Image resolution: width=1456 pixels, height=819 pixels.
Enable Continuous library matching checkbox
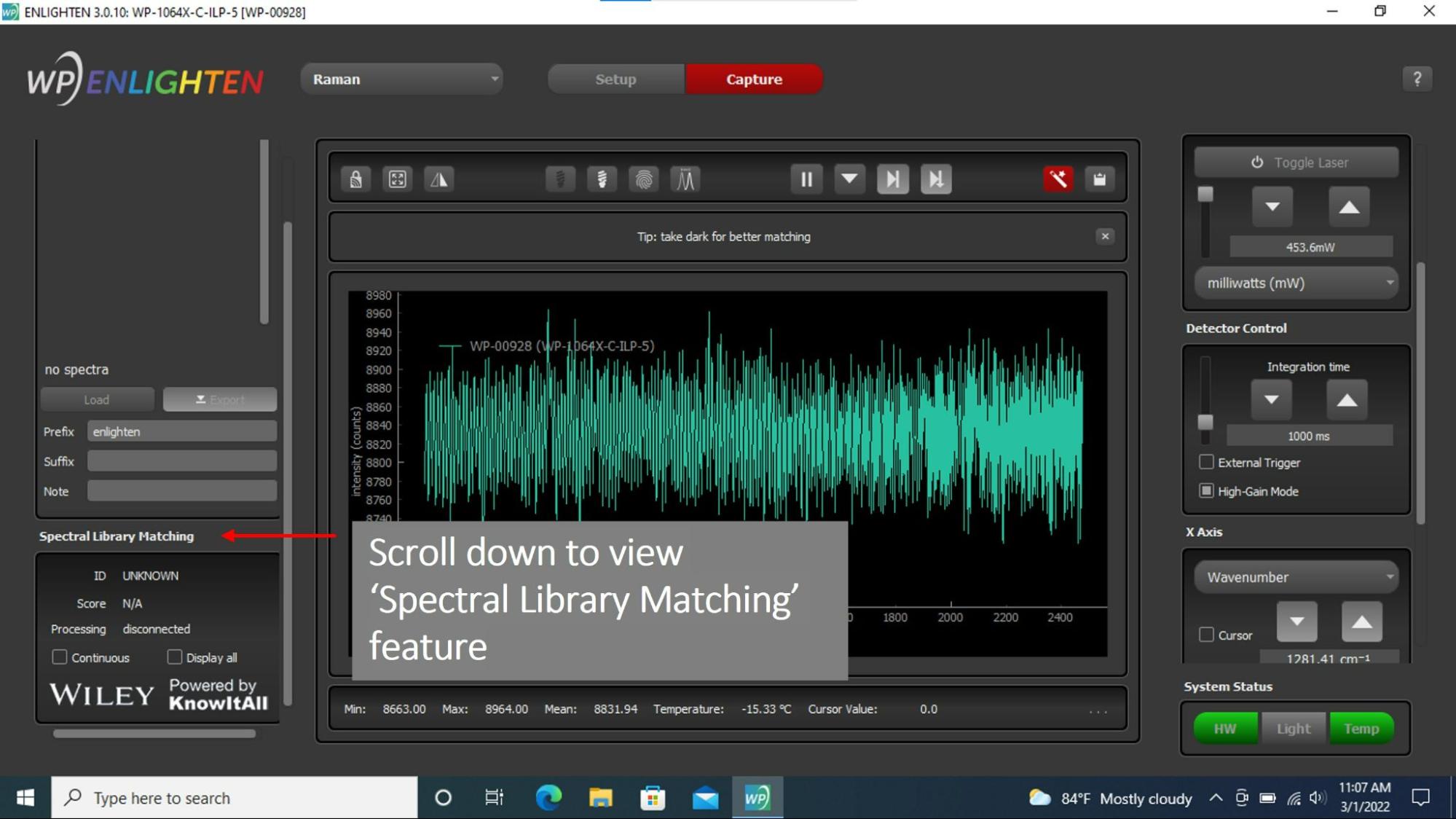tap(60, 657)
